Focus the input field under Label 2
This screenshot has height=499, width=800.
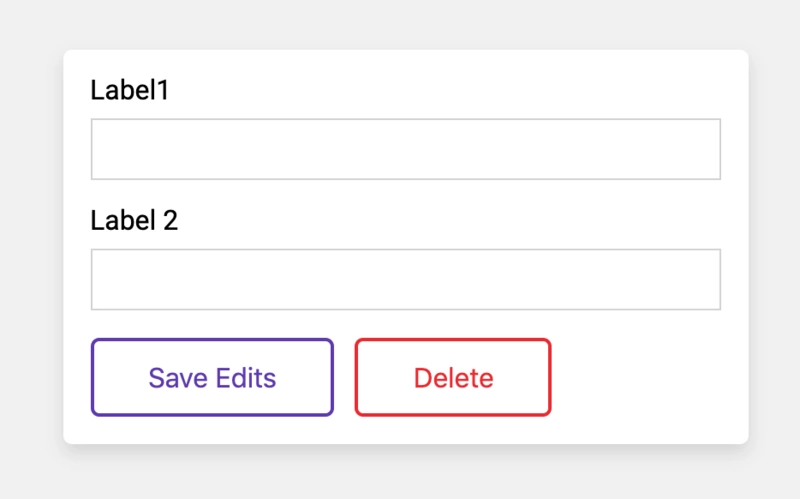405,279
